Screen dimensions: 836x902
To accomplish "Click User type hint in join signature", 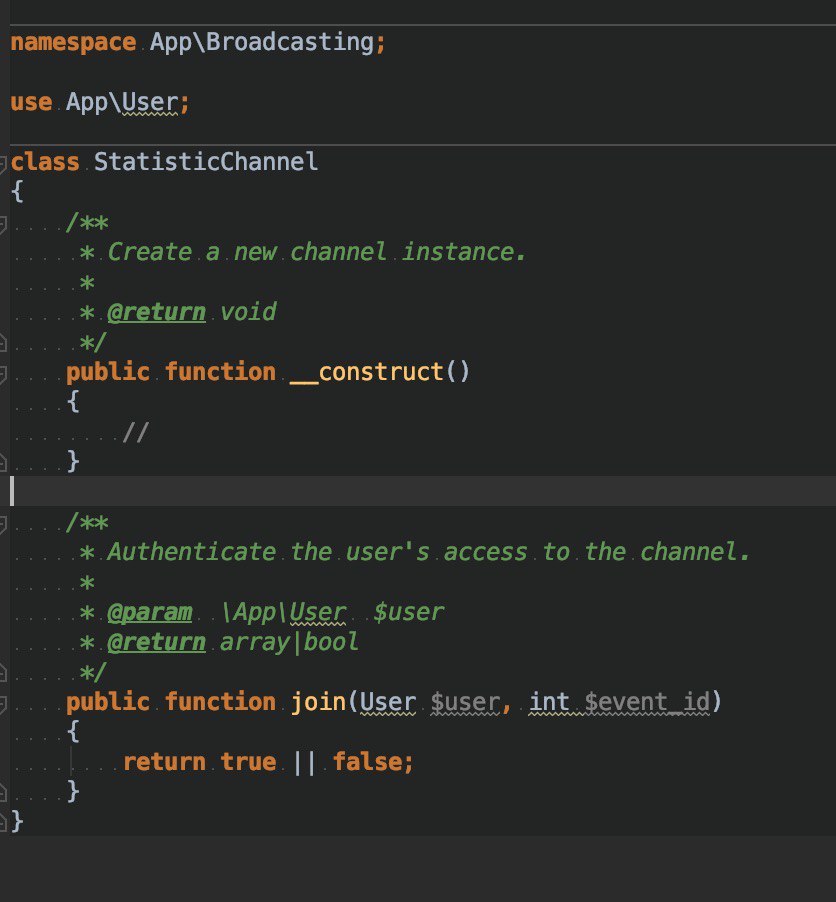I will coord(388,702).
